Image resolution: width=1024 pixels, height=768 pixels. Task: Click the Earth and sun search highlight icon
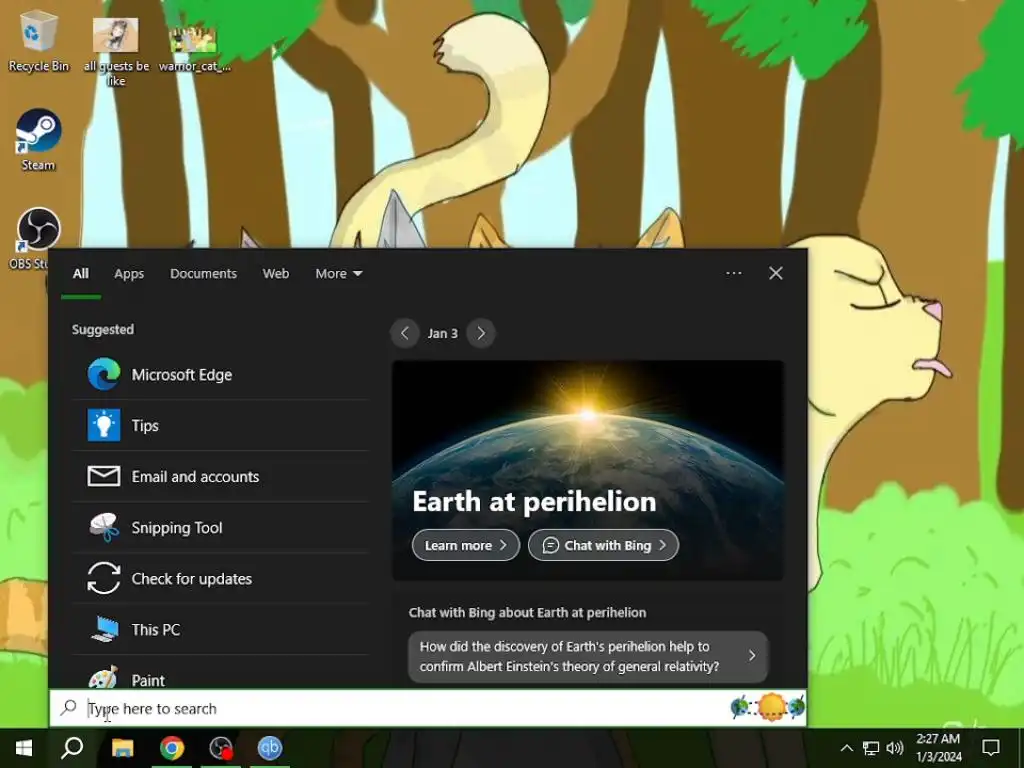point(768,708)
